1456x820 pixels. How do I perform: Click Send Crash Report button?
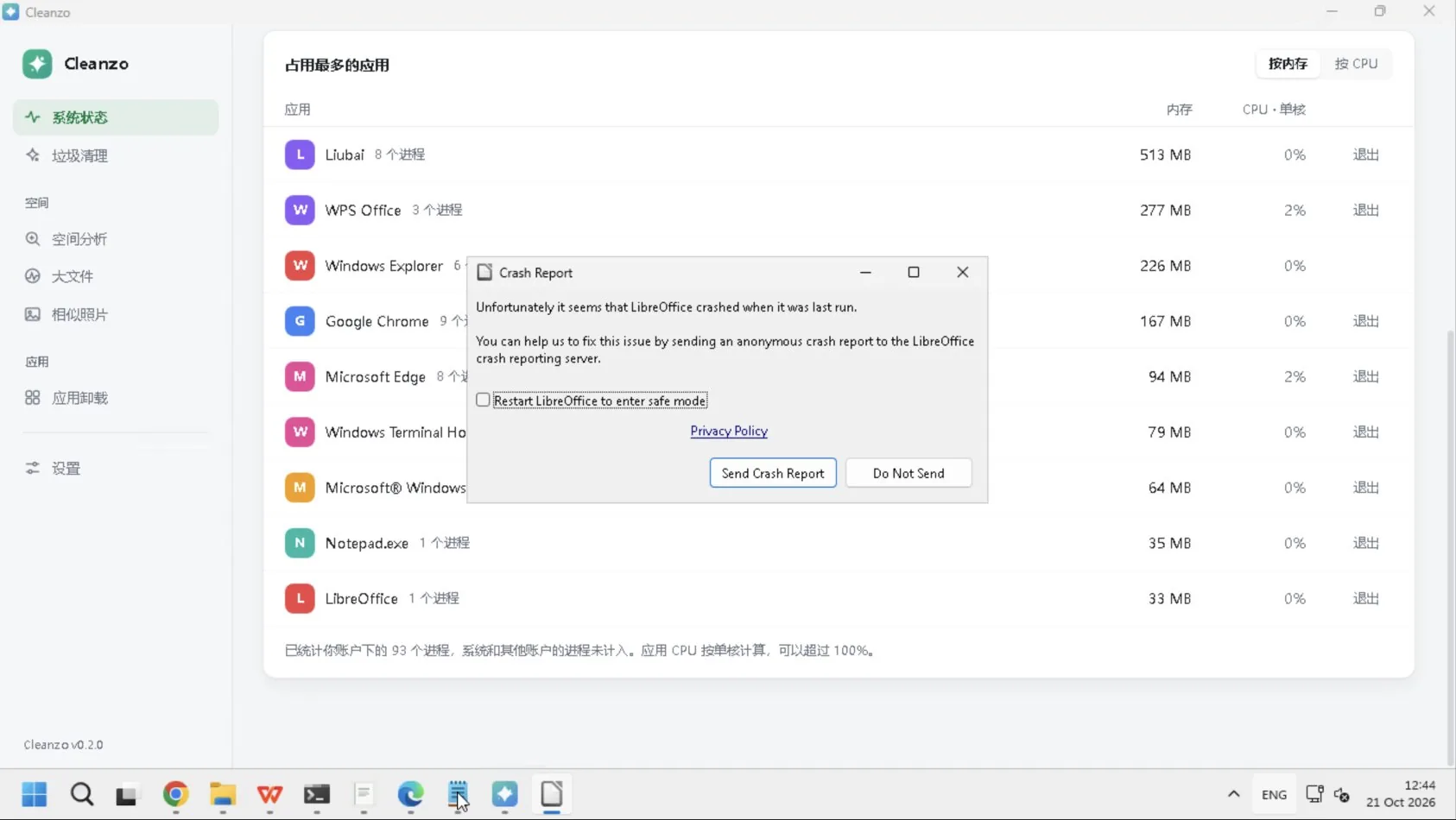click(773, 473)
